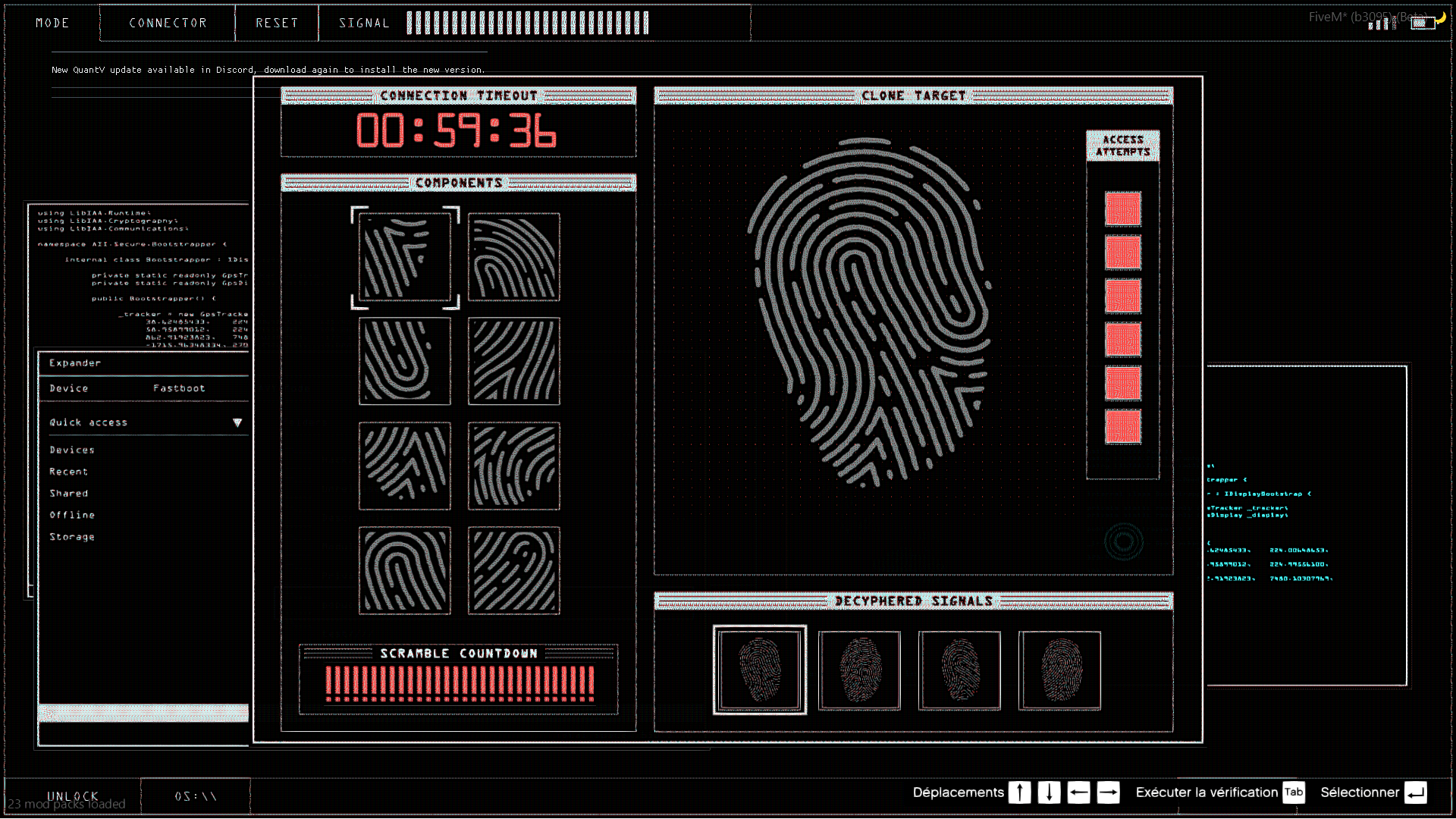Select the first fingerprint component tile
The width and height of the screenshot is (1456, 819).
(x=404, y=257)
